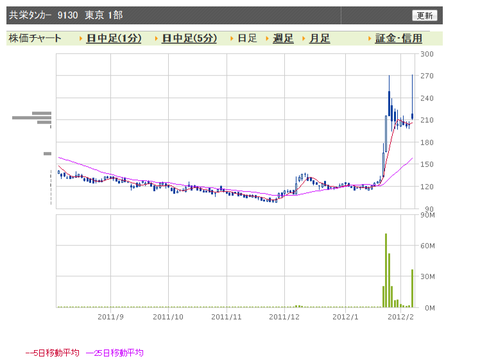Screen dimensions: 480x361
Task: Click the last green volume bar in 2012/2
Action: 412,288
